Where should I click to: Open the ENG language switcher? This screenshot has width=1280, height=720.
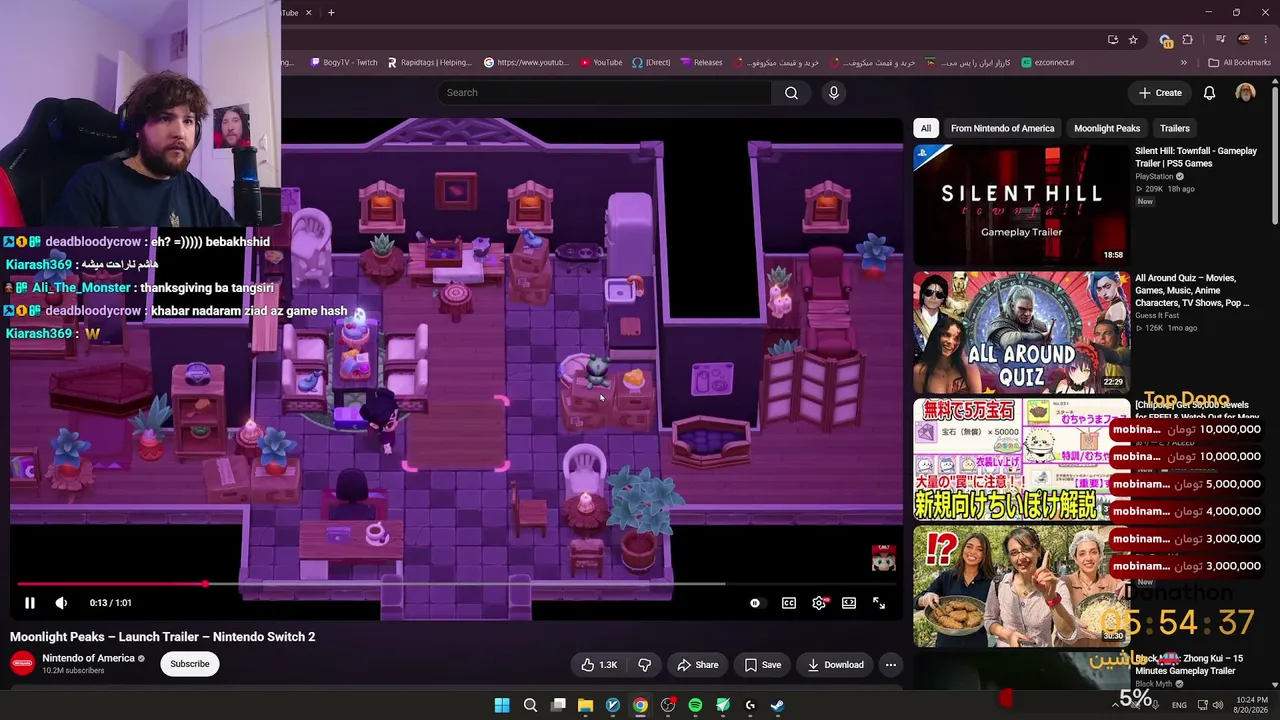coord(1179,705)
